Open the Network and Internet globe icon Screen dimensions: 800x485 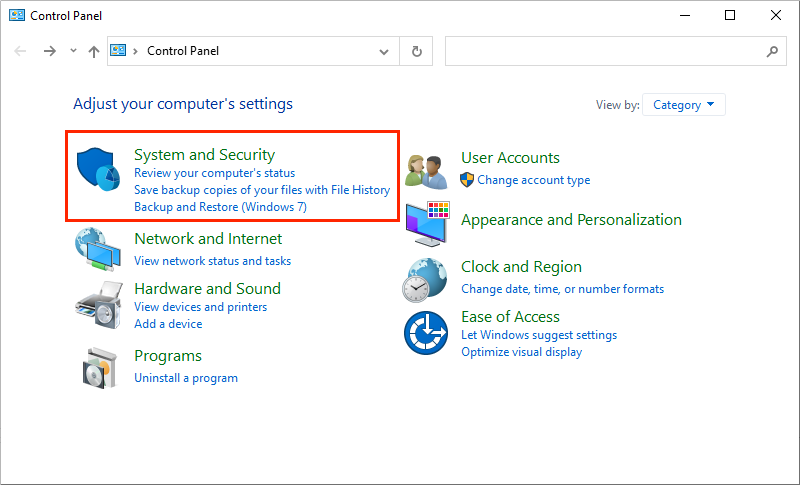(98, 249)
